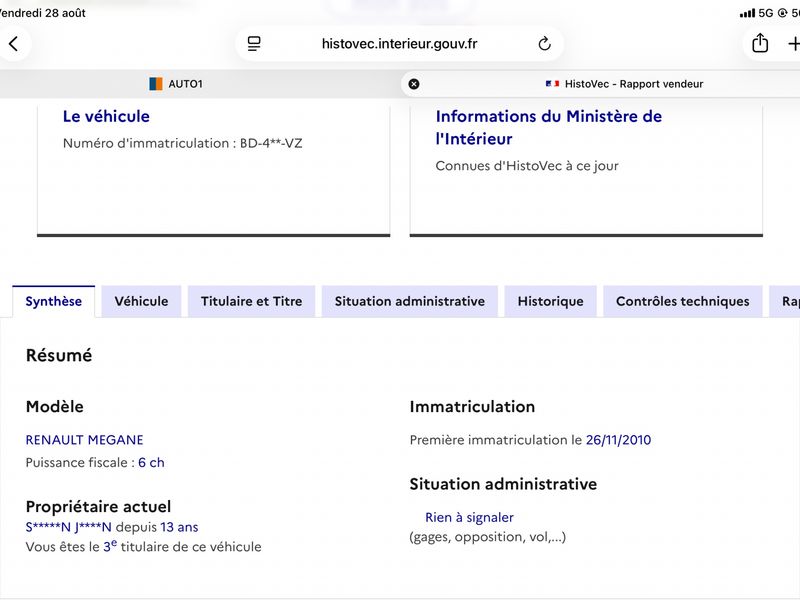
Task: Click the Rien à signaler text
Action: [x=469, y=517]
